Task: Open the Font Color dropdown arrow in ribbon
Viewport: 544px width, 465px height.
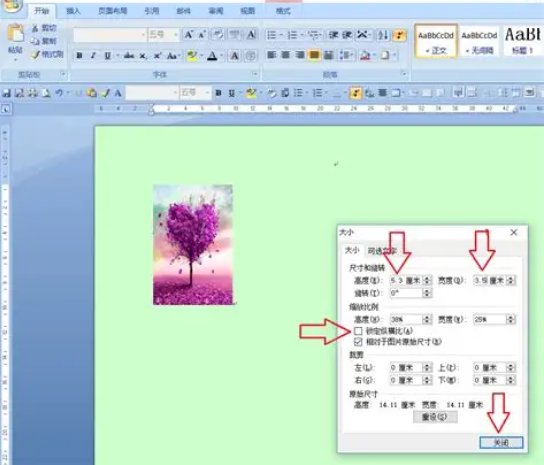Action: [x=221, y=56]
